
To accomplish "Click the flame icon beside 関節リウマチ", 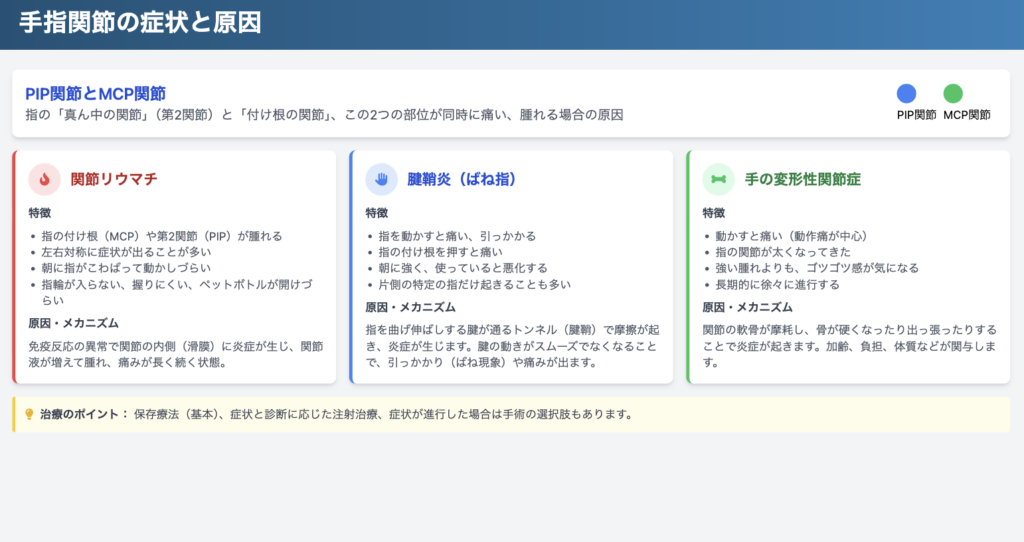I will point(44,179).
